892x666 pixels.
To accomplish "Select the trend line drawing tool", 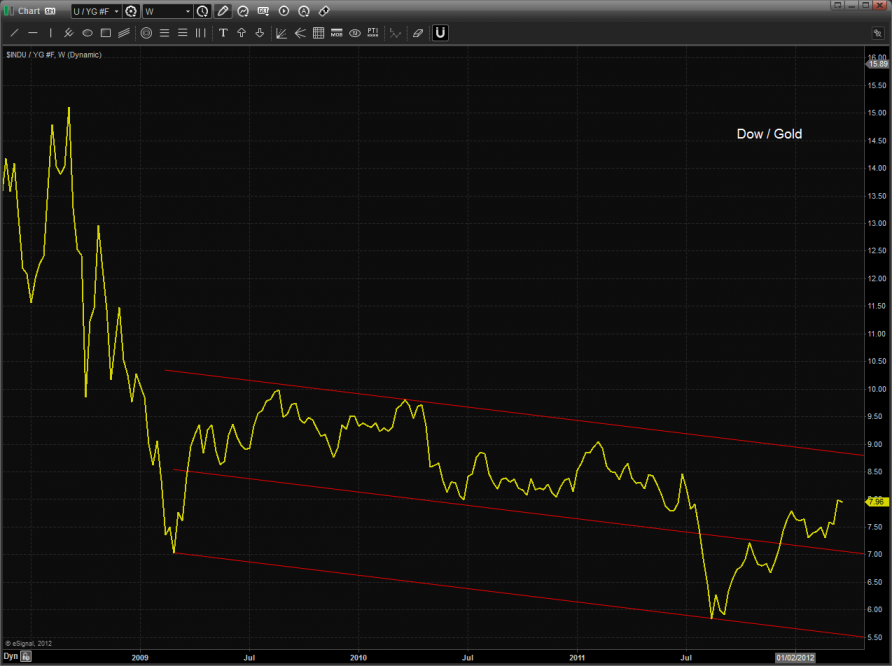I will (x=14, y=33).
